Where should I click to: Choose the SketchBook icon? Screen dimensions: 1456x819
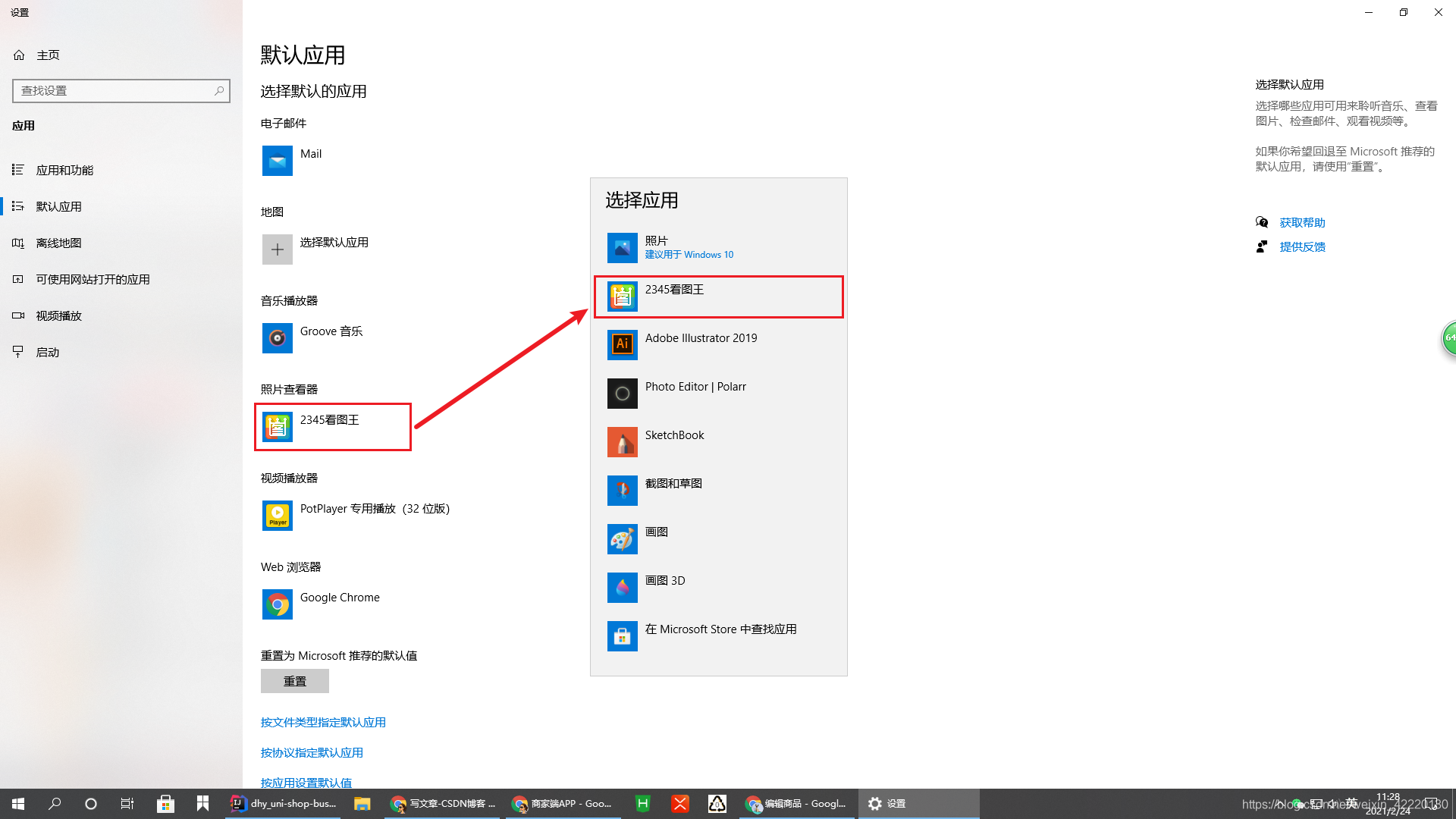click(x=623, y=442)
